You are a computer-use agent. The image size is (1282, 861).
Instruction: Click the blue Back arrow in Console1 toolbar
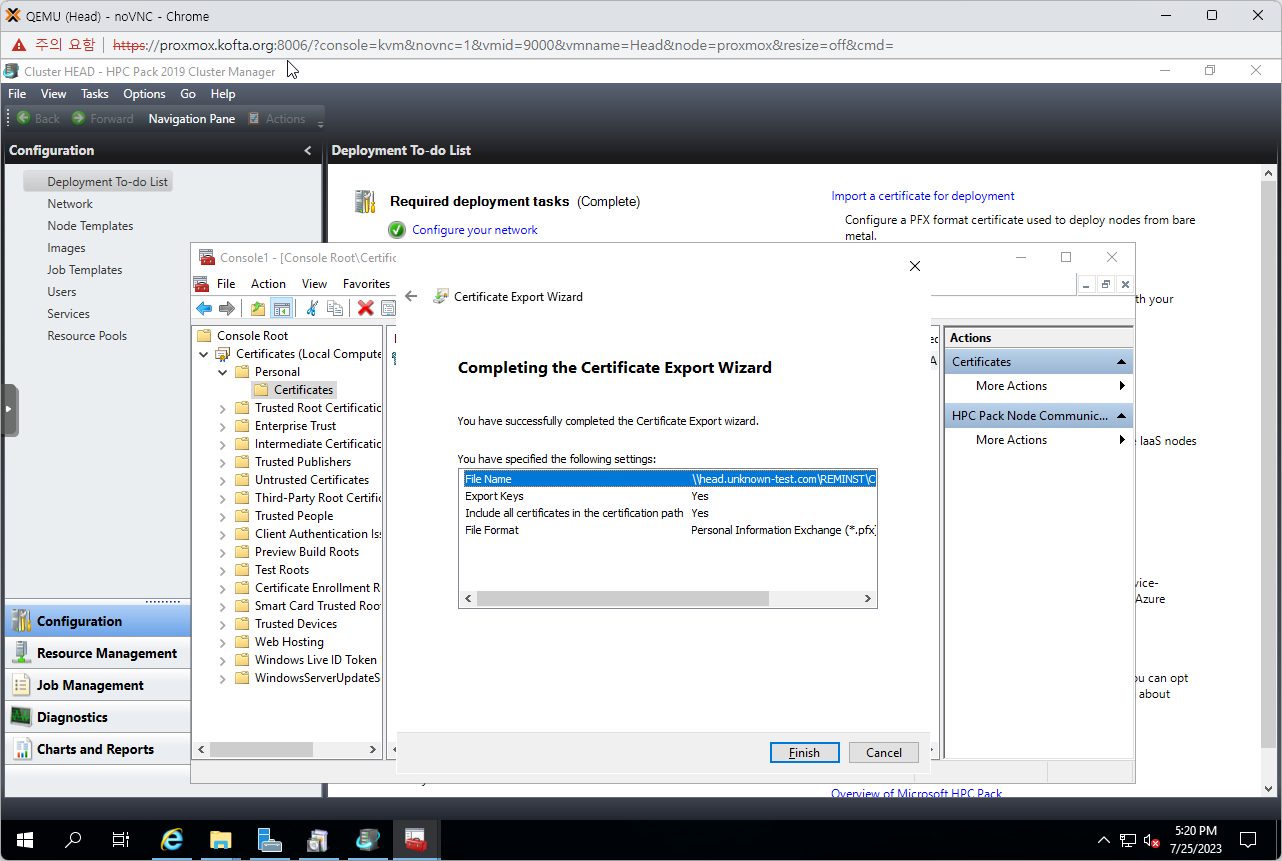[204, 309]
